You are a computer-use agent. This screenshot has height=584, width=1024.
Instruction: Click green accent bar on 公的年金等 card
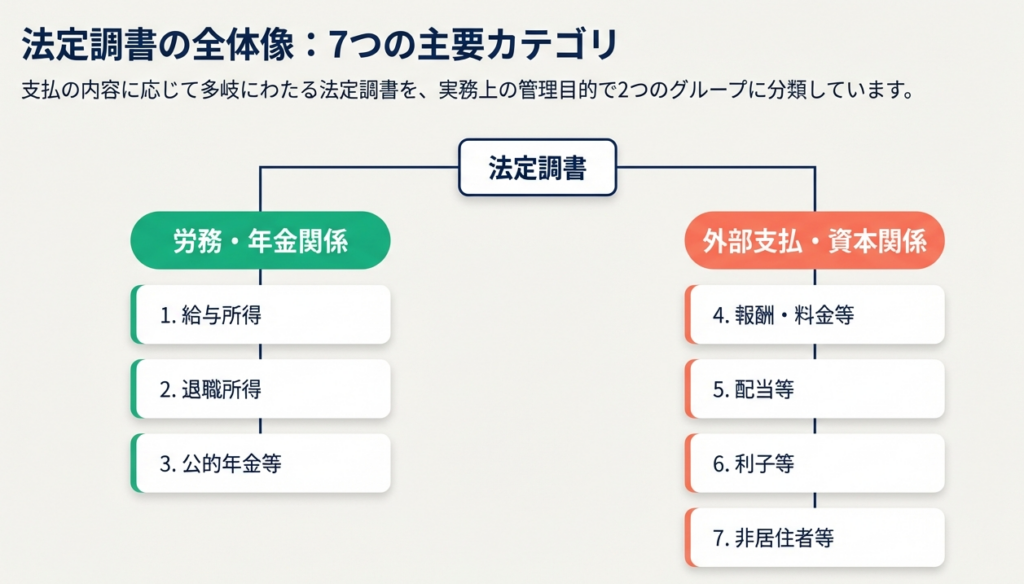click(x=133, y=463)
